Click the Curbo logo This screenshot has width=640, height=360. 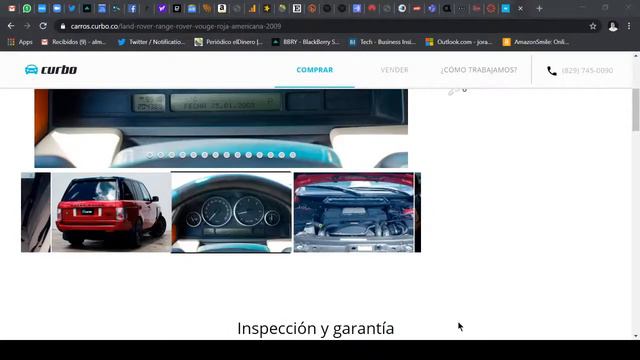51,70
